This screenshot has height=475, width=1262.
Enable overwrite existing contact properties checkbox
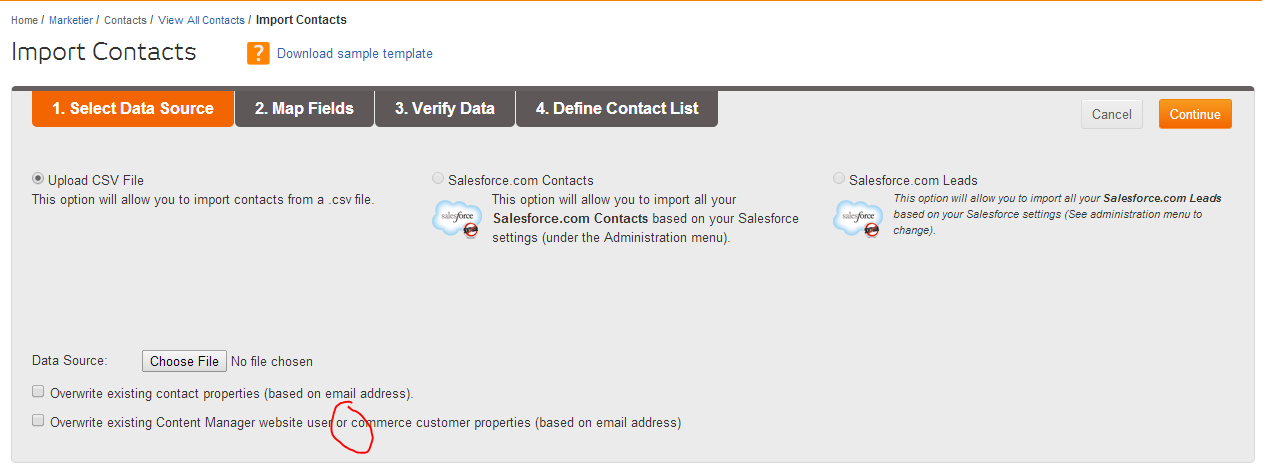38,392
